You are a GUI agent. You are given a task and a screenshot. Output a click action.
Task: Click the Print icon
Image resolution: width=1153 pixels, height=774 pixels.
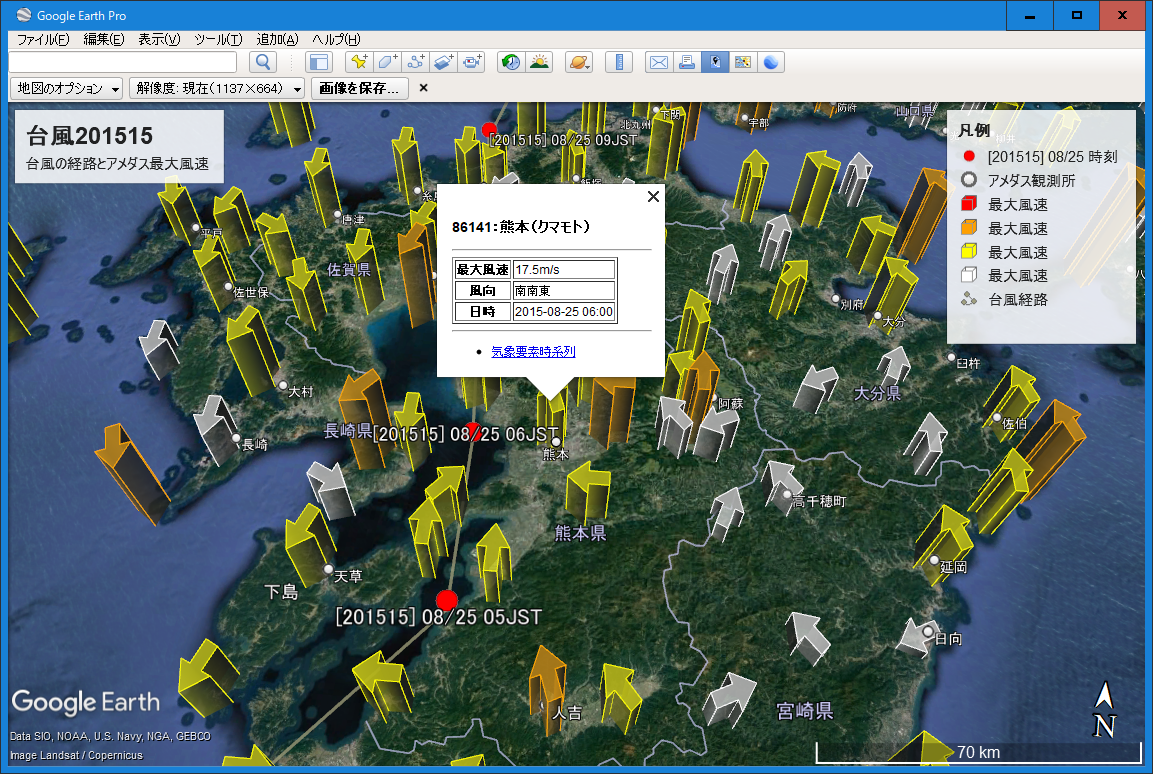tap(687, 62)
